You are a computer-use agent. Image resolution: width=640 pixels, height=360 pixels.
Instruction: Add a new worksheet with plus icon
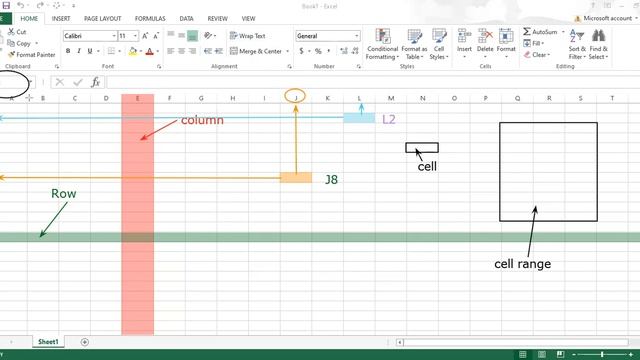[x=84, y=342]
